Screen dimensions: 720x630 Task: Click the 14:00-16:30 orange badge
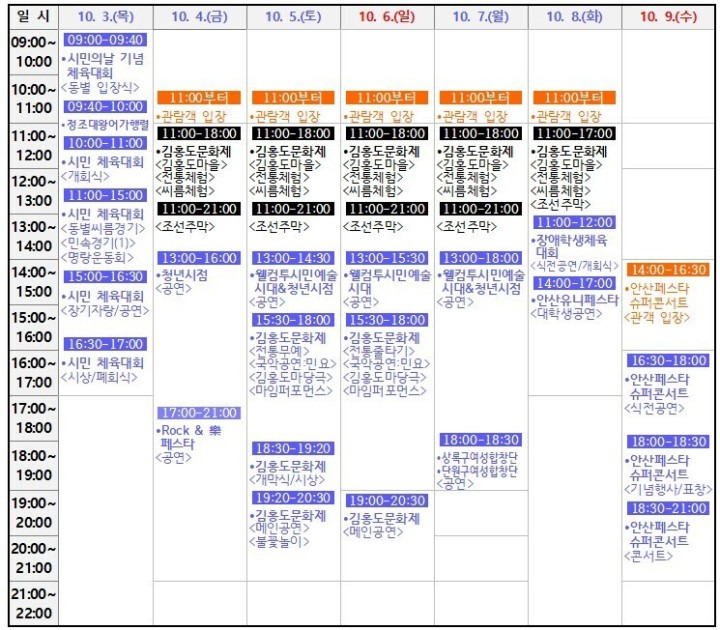pyautogui.click(x=668, y=270)
